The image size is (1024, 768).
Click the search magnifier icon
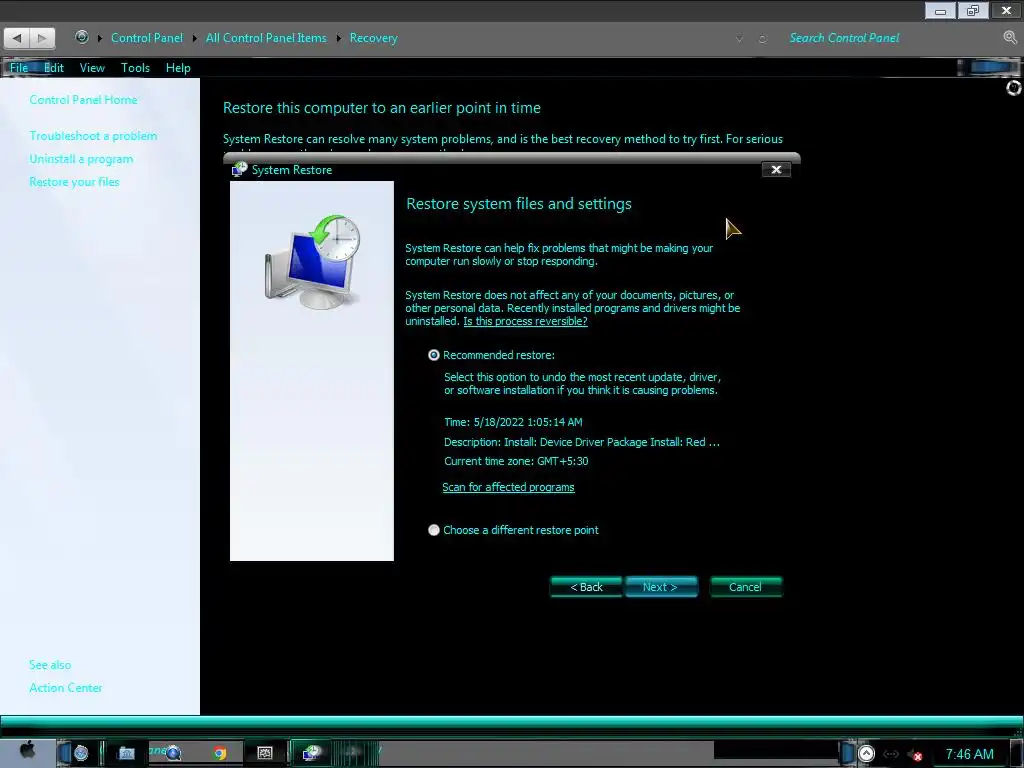1010,38
